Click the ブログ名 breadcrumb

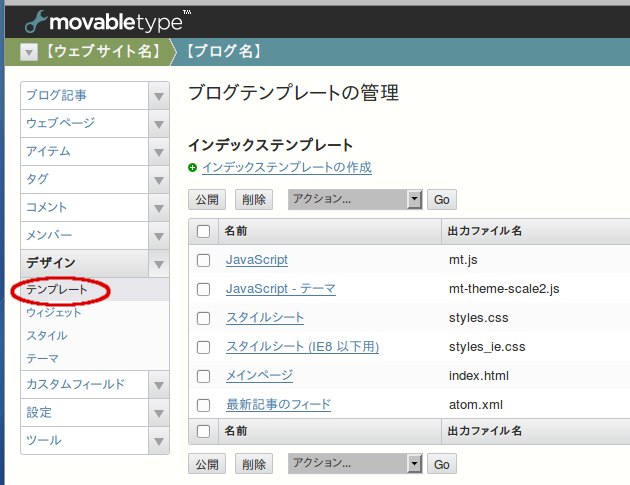pos(225,52)
